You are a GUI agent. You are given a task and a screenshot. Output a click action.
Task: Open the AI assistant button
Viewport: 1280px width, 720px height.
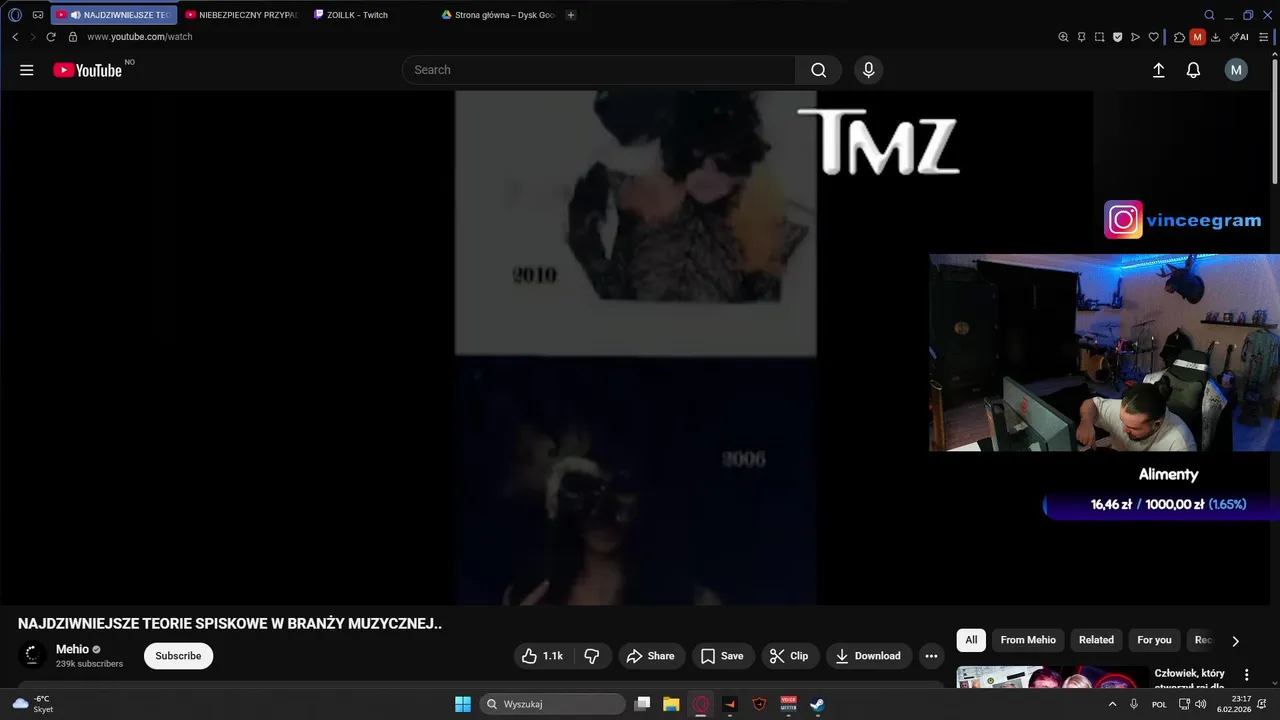point(1238,37)
